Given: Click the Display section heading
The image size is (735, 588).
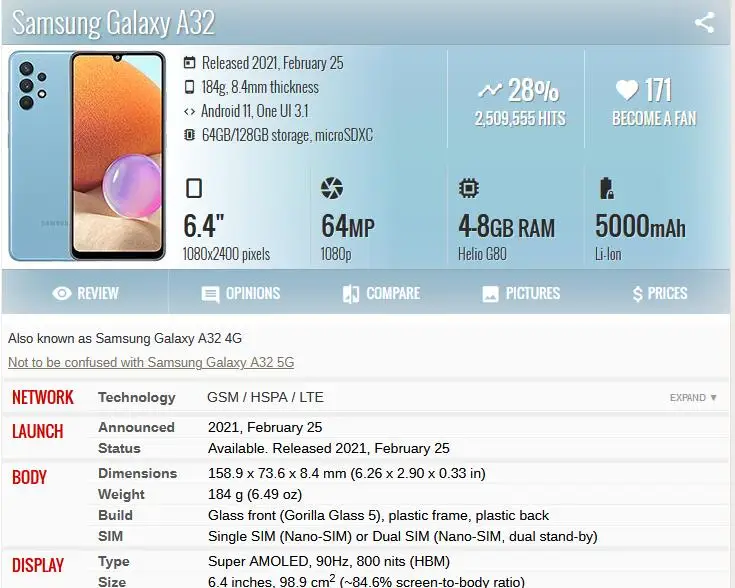Looking at the screenshot, I should pyautogui.click(x=38, y=565).
